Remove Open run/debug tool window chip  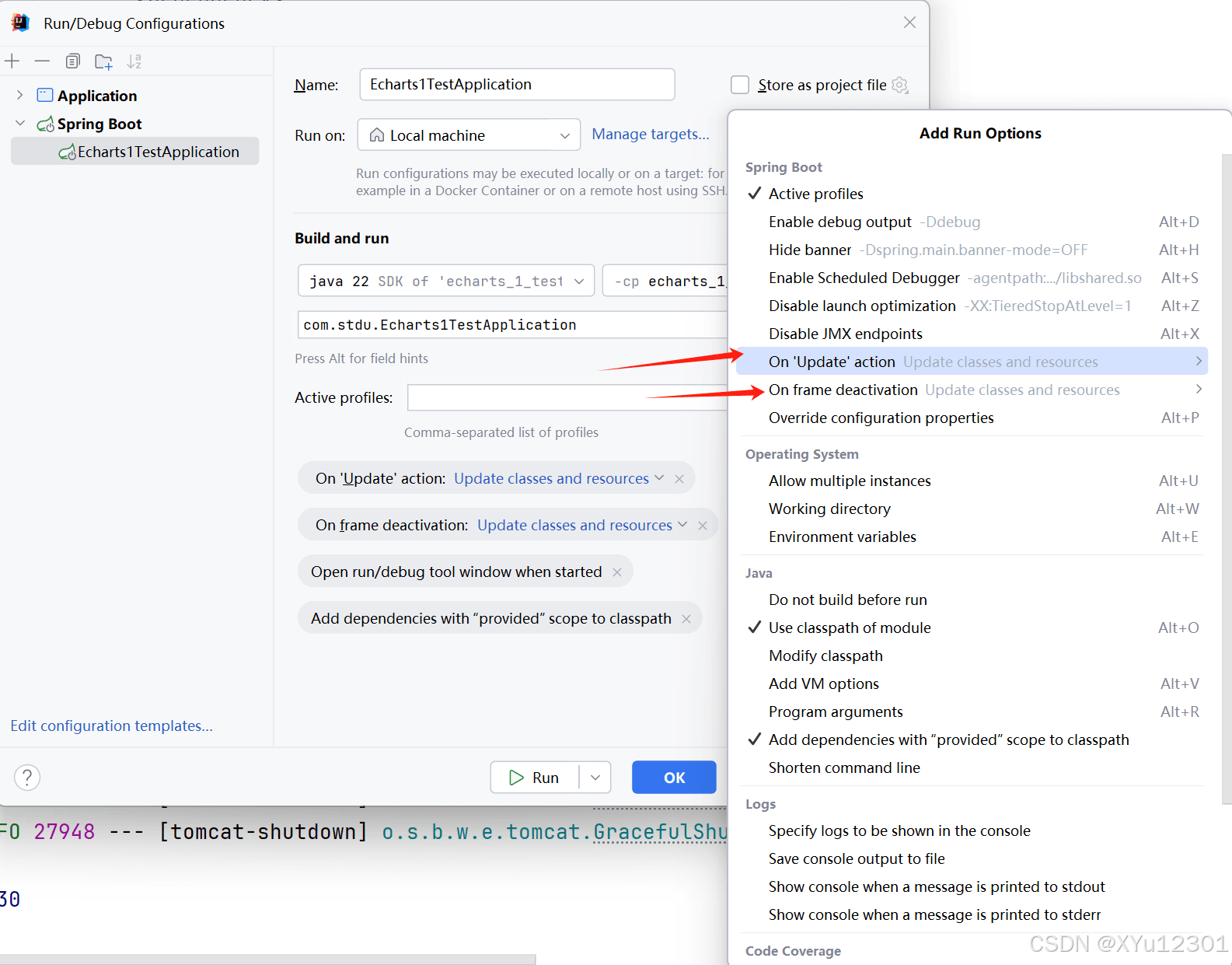click(617, 572)
